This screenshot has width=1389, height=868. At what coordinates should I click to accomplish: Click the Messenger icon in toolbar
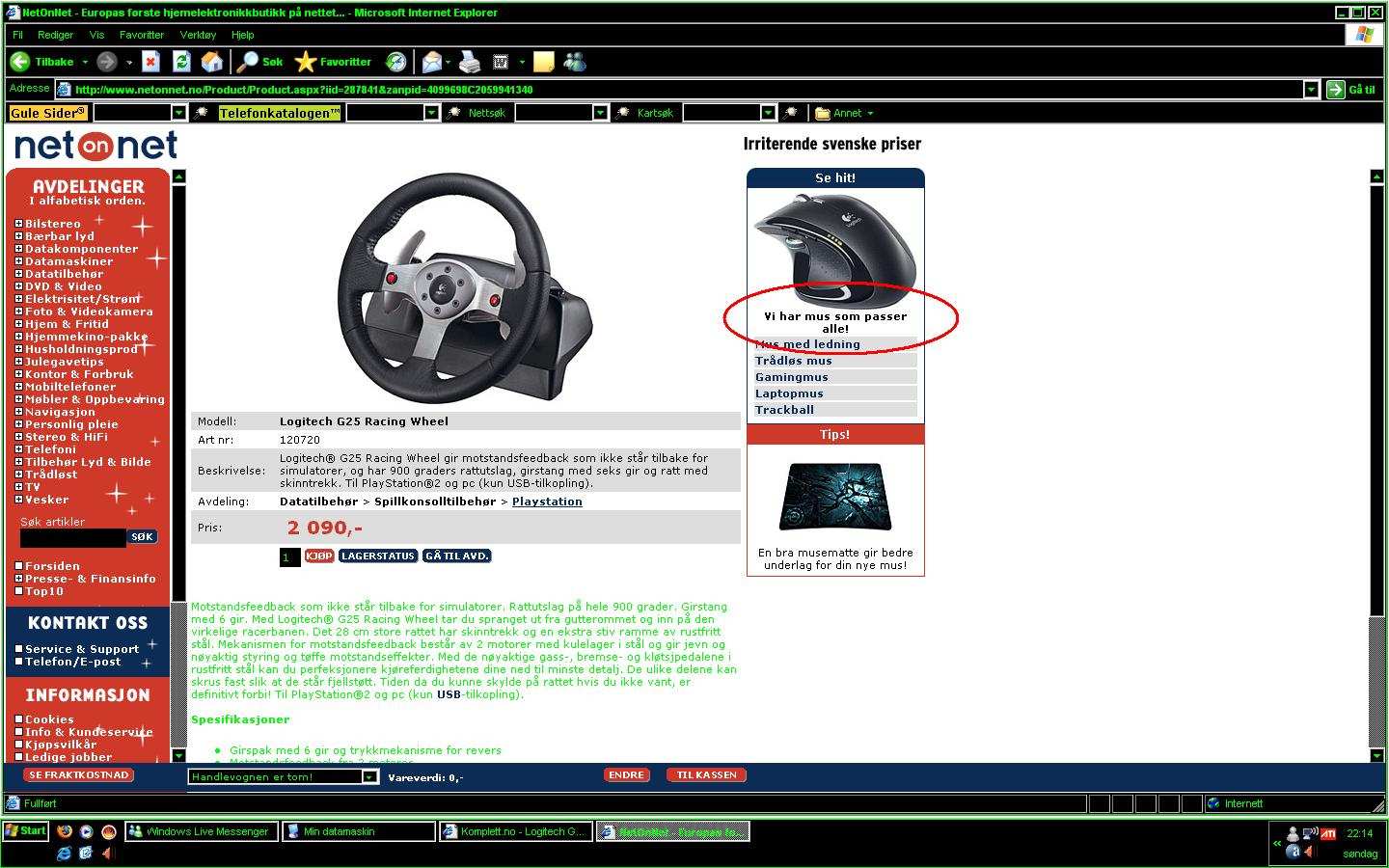coord(575,62)
